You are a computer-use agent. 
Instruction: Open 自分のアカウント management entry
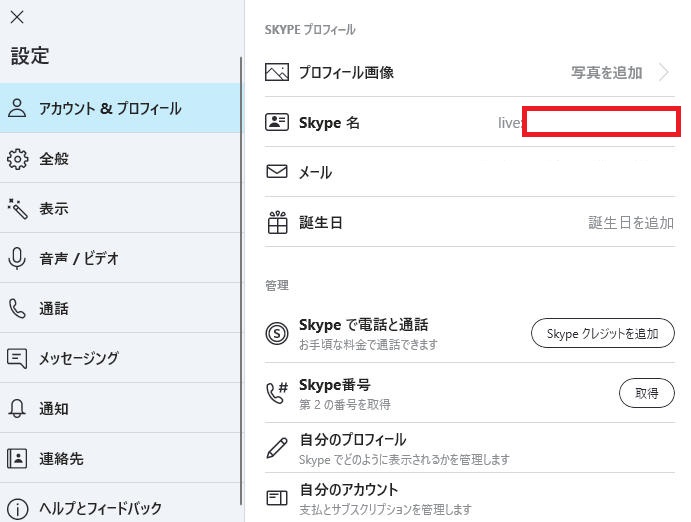(470, 498)
